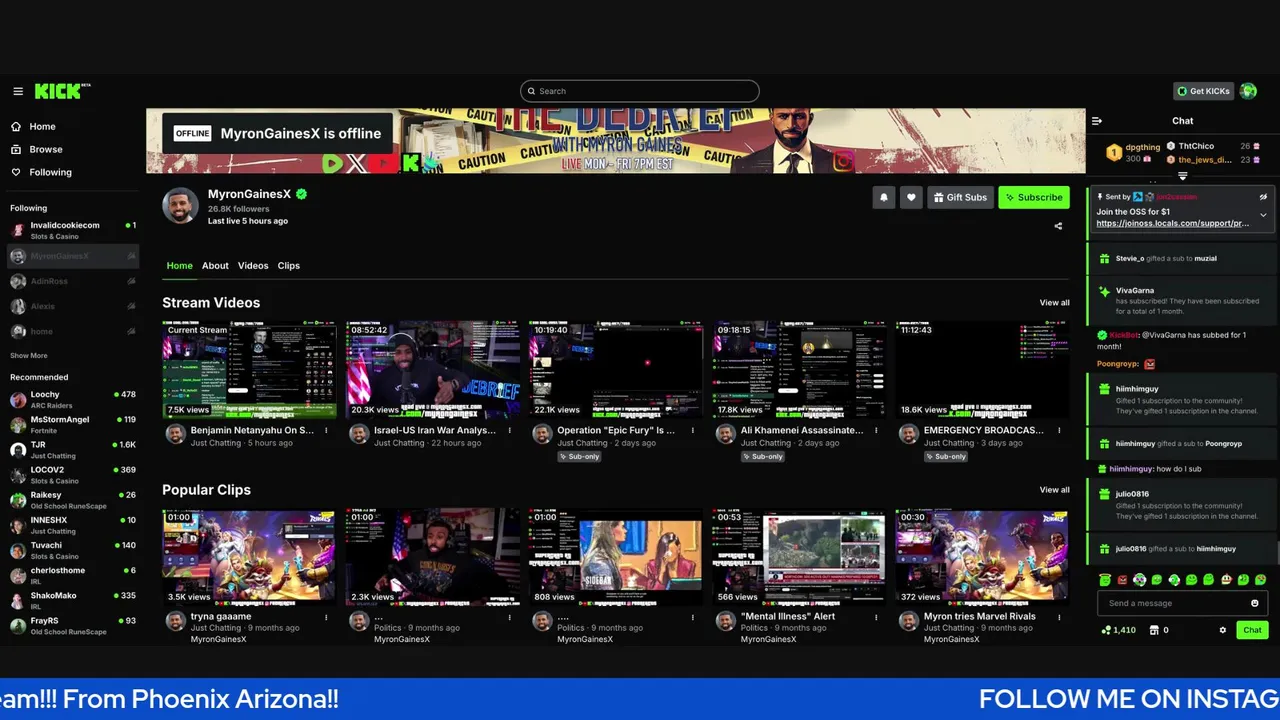Open options for Ali Khamenei video
The width and height of the screenshot is (1280, 720).
[876, 431]
